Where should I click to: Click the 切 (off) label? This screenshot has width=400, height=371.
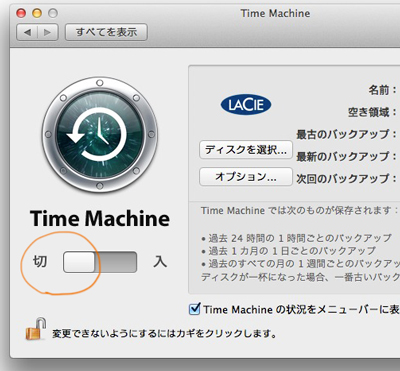pos(40,262)
